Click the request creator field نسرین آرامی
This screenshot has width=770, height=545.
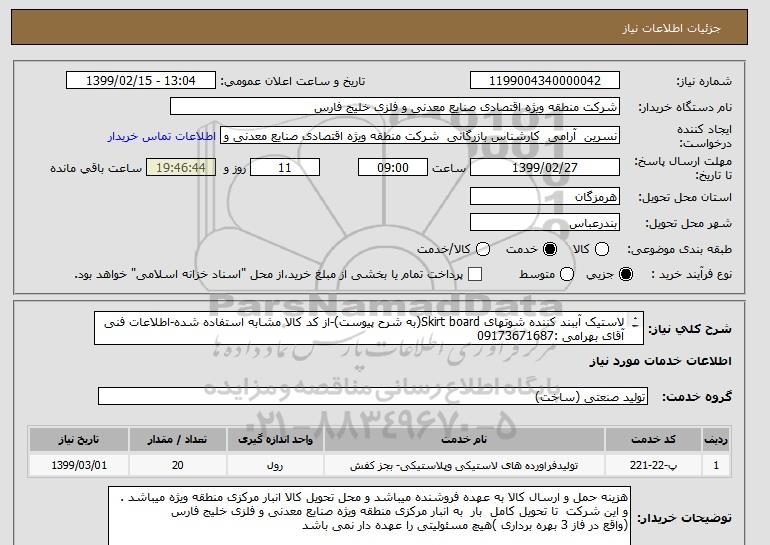(420, 136)
